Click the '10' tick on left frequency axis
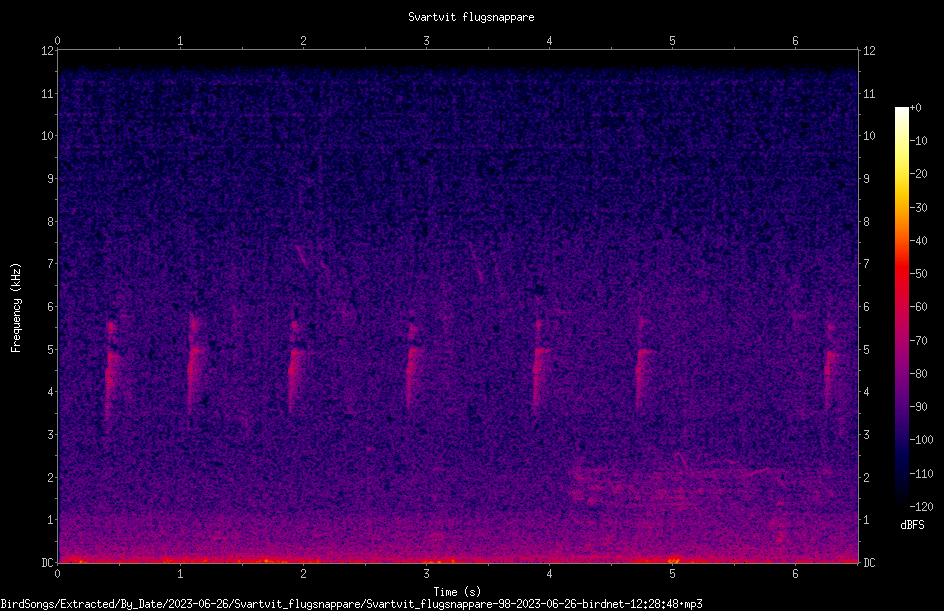Screen dimensions: 944x611 [x=48, y=136]
